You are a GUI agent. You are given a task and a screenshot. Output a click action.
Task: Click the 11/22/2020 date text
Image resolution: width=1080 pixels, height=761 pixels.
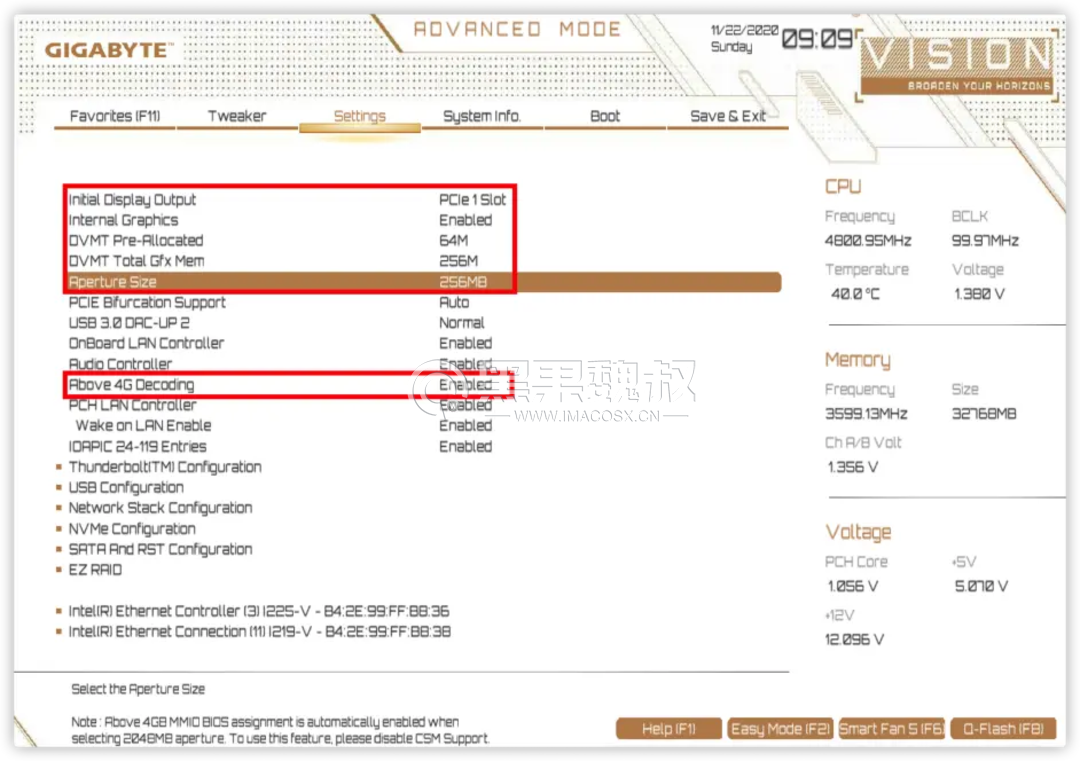click(744, 30)
